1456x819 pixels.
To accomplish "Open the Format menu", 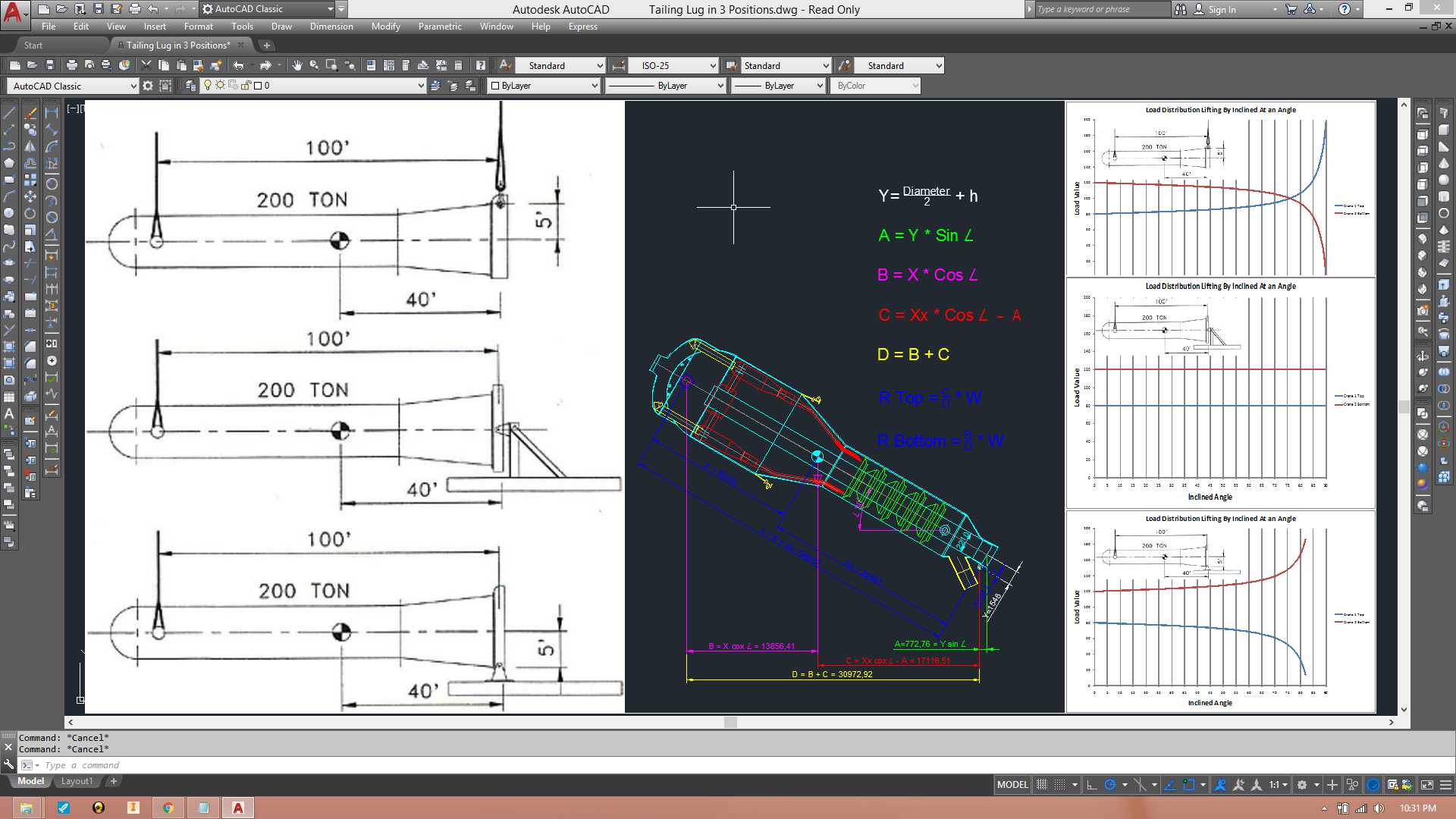I will coord(198,27).
